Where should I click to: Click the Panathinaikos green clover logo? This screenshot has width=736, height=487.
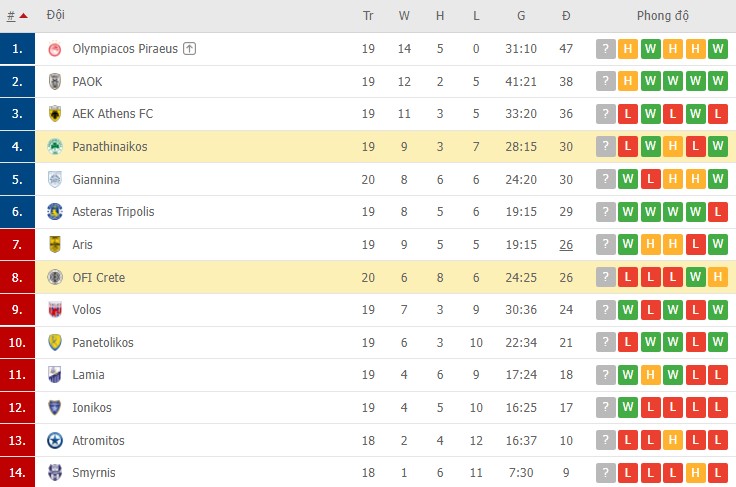pyautogui.click(x=55, y=147)
